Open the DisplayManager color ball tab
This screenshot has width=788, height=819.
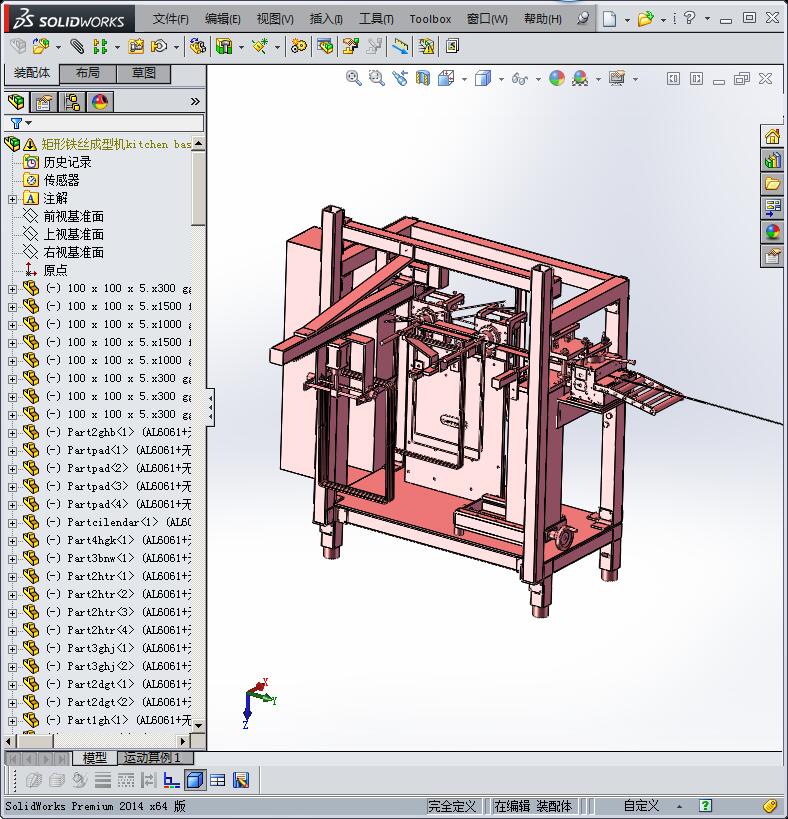100,101
